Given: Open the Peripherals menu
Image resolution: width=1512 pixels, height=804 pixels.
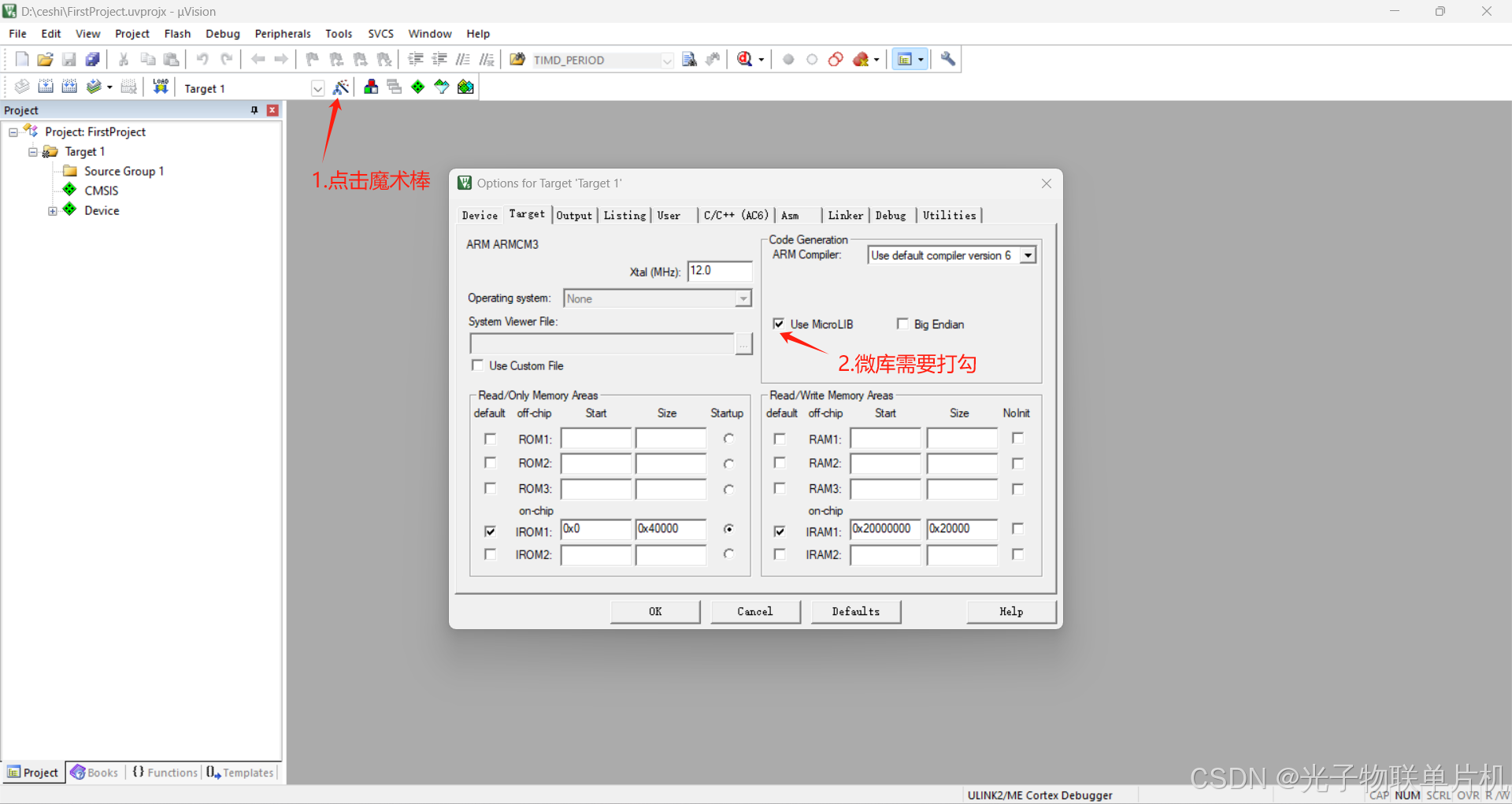Looking at the screenshot, I should [283, 34].
